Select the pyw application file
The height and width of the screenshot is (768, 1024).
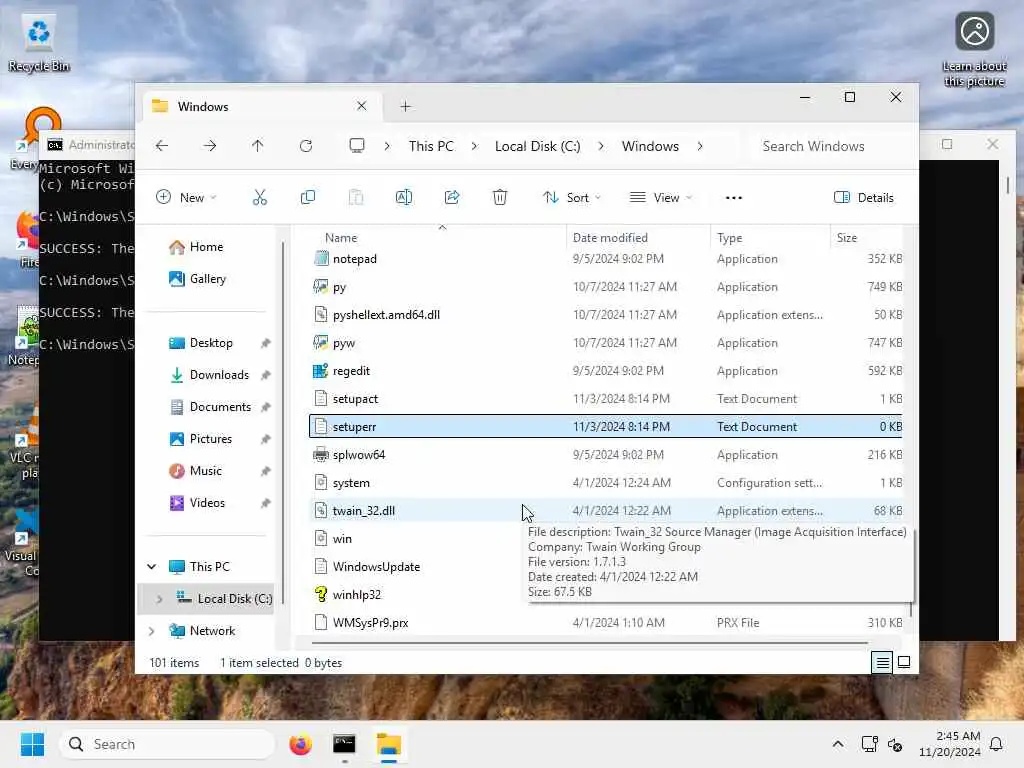pyautogui.click(x=605, y=343)
